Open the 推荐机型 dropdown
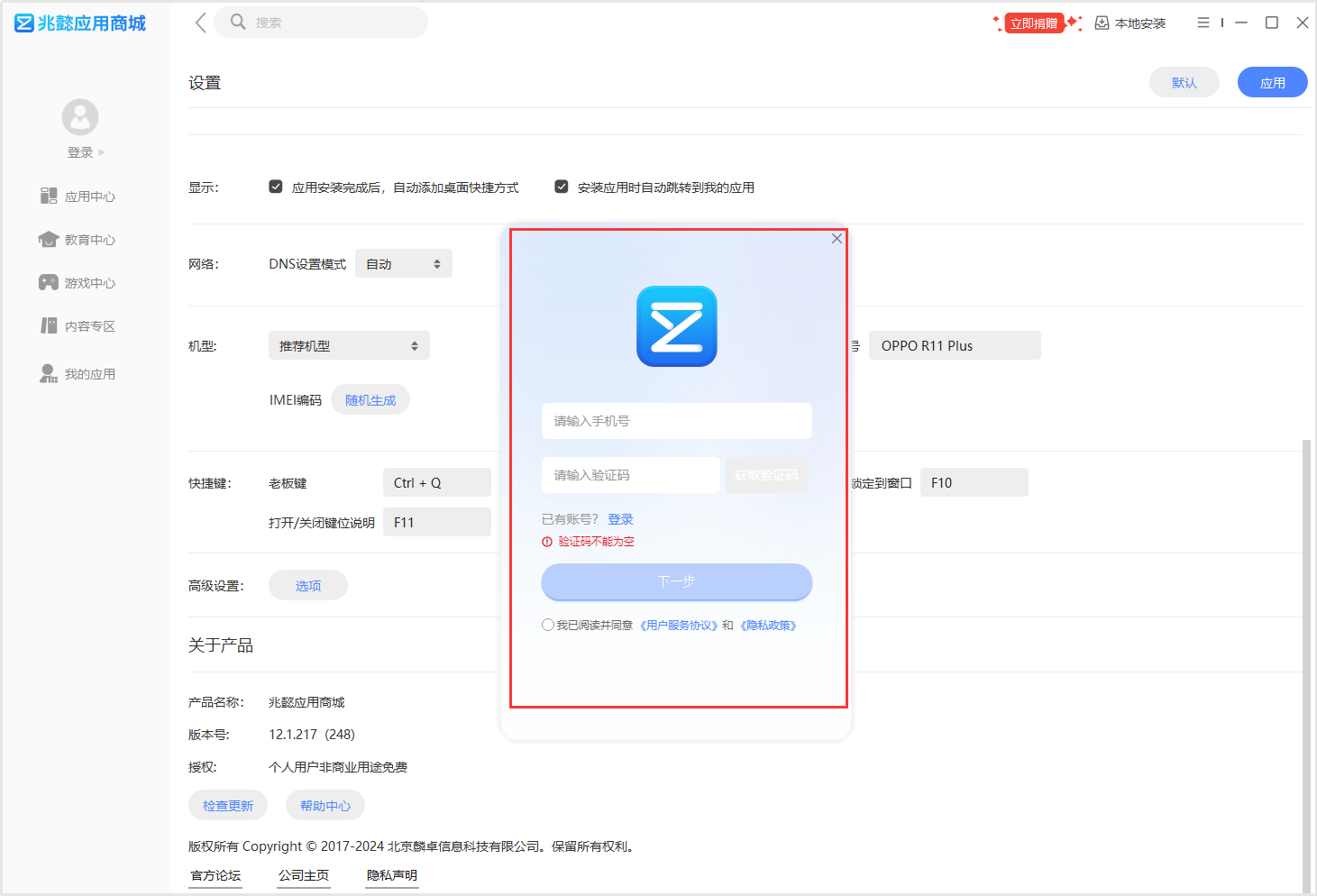This screenshot has width=1317, height=896. 349,346
